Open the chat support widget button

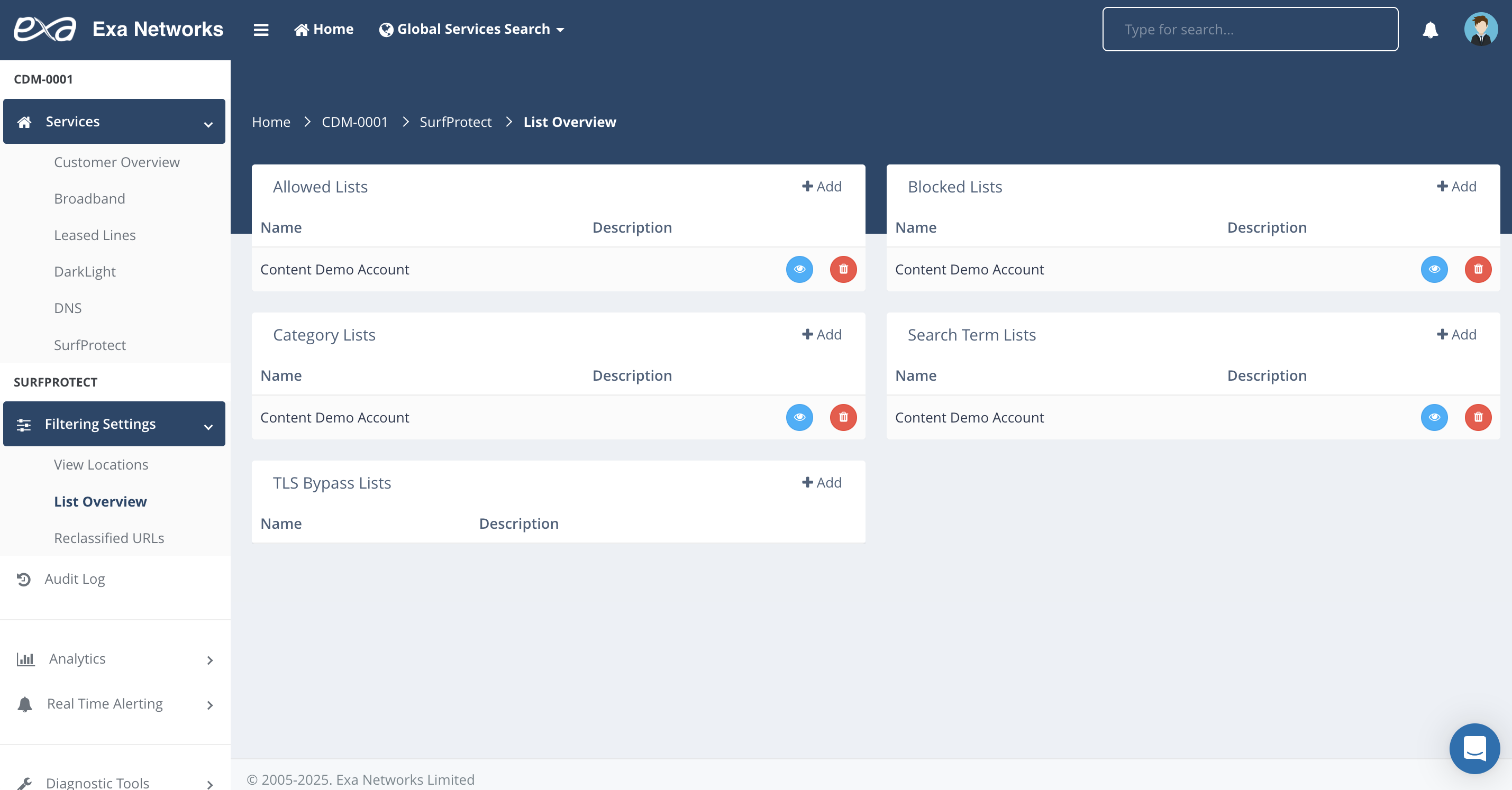(1474, 748)
